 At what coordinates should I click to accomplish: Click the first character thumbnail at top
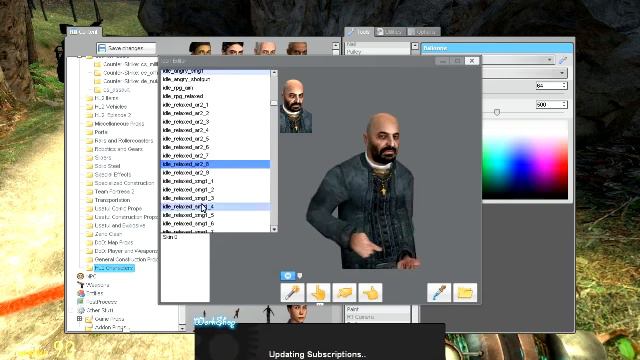200,48
